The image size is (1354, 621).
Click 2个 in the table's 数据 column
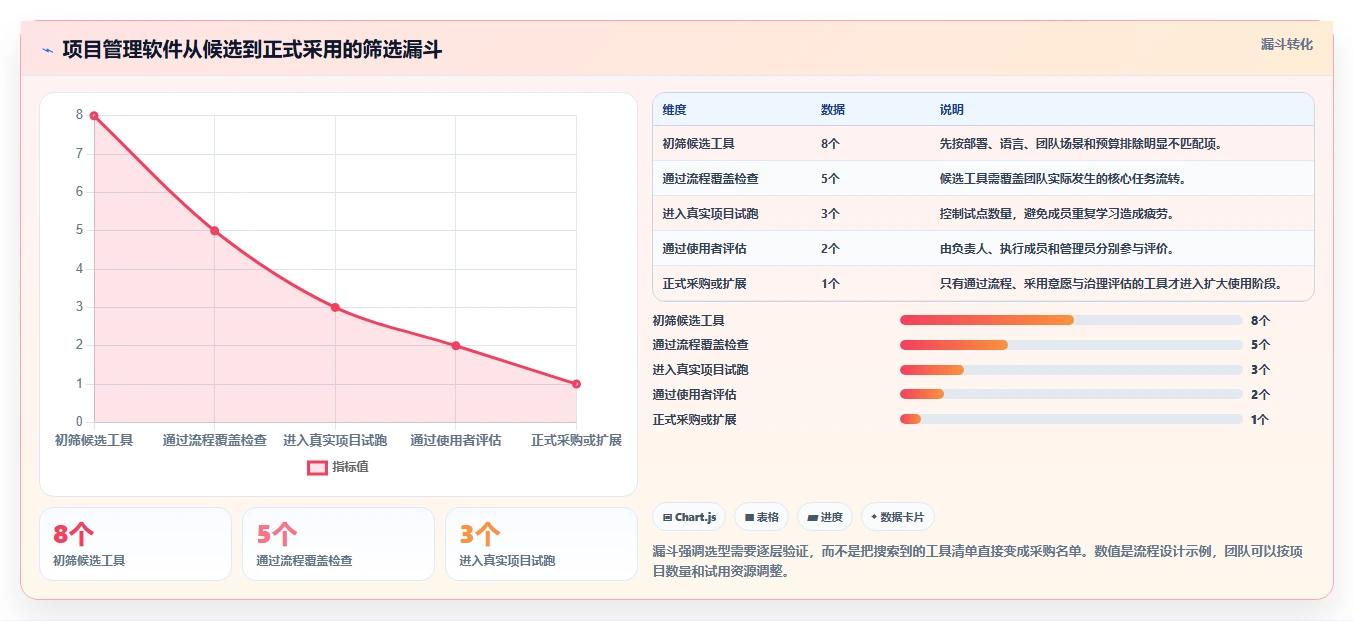point(830,249)
